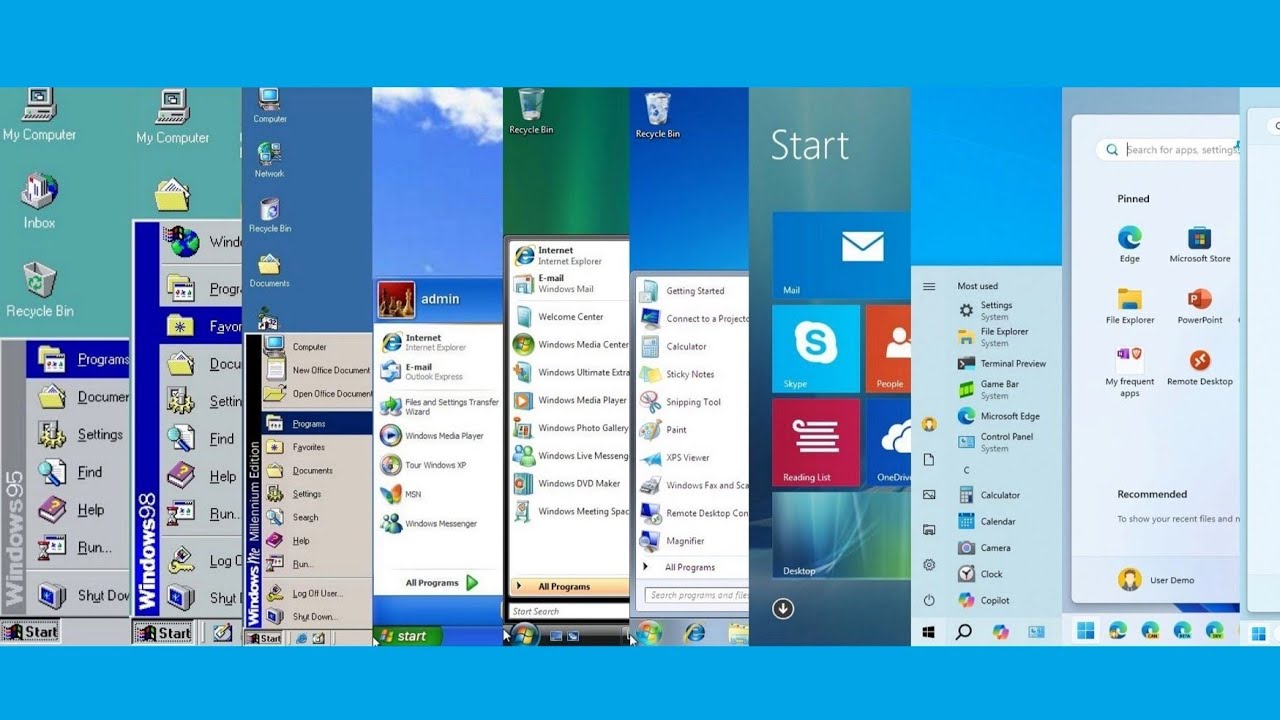Open Recycle Bin on Windows ME desktop
Screen dimensions: 1280x720
coord(270,215)
